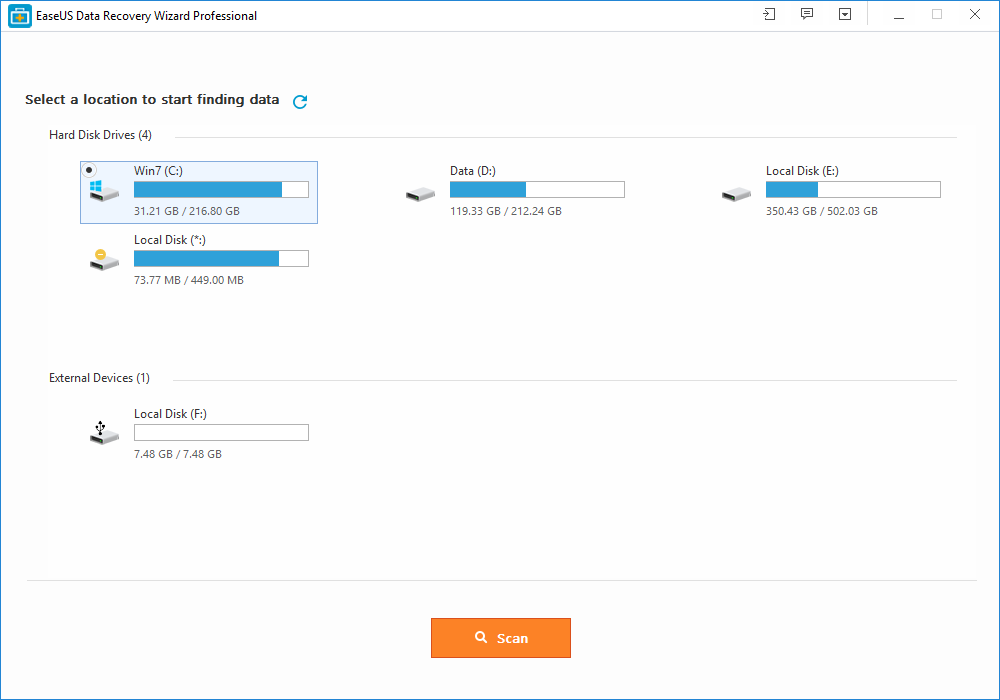Select the Win7 (C:) radio button
The image size is (1000, 700).
tap(89, 170)
